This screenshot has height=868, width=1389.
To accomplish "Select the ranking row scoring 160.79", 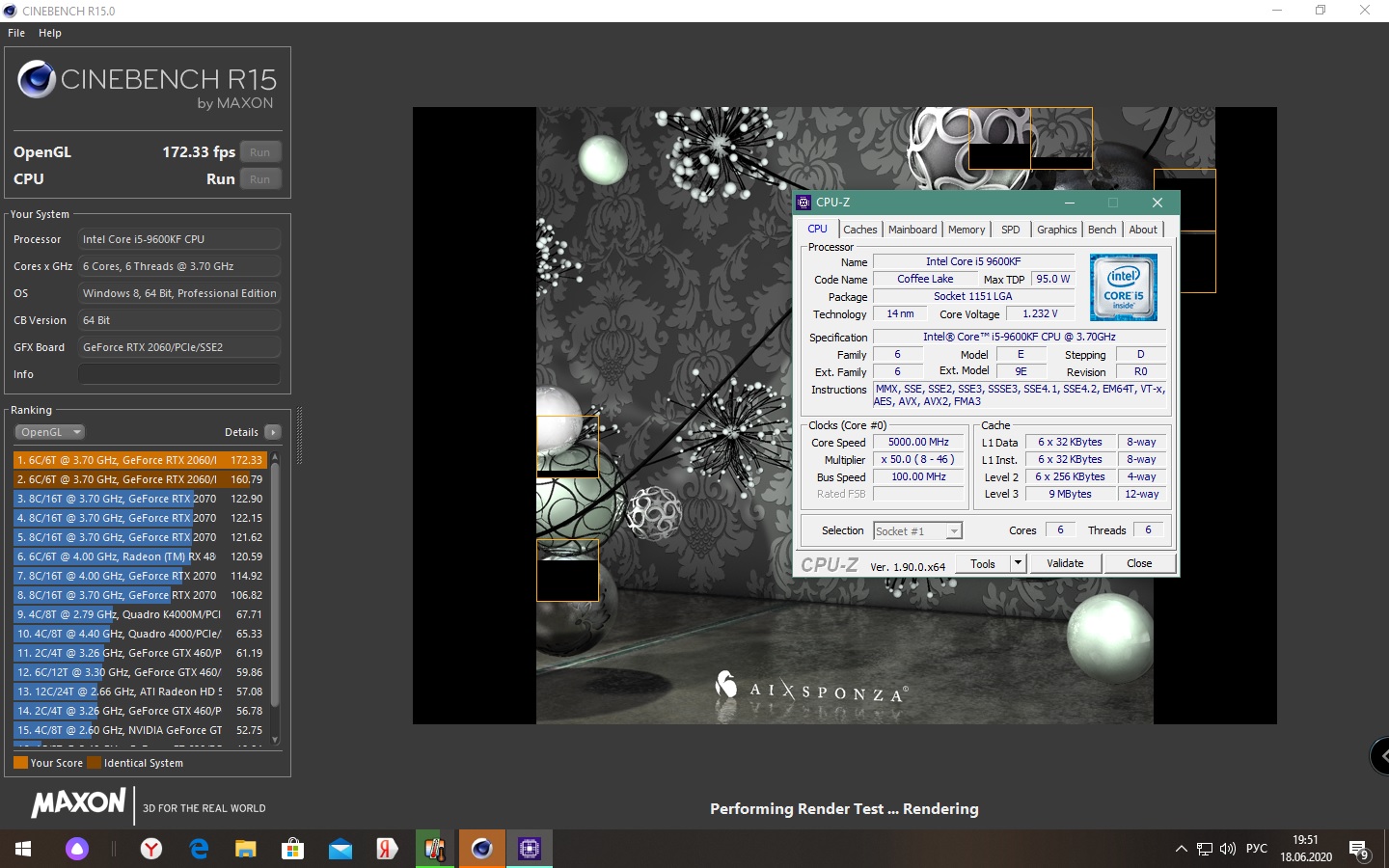I will point(140,479).
